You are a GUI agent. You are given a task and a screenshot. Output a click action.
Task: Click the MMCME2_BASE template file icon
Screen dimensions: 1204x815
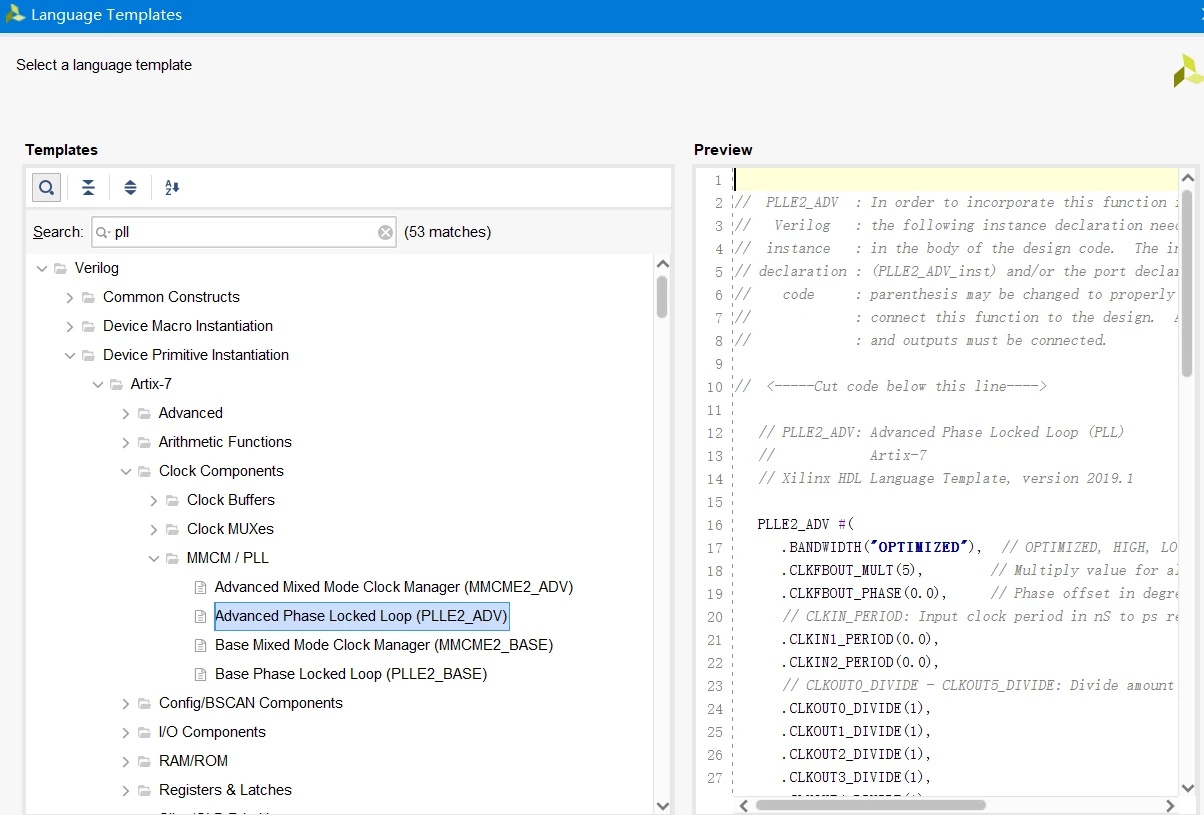pyautogui.click(x=200, y=645)
